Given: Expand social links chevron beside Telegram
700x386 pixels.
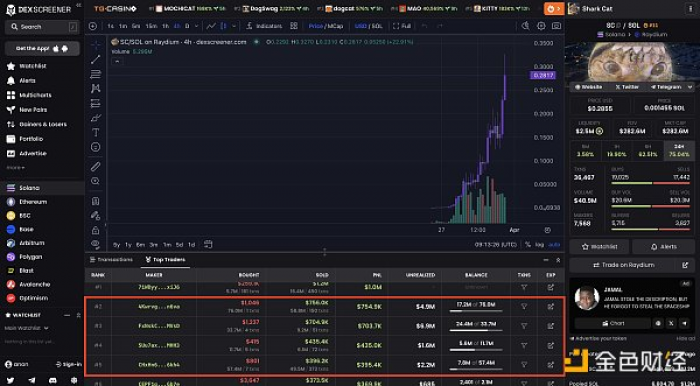Looking at the screenshot, I should (x=690, y=87).
